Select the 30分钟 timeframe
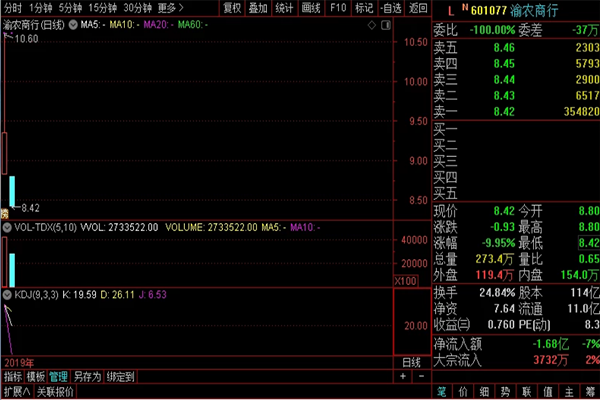Viewport: 600px width, 400px height. [137, 8]
